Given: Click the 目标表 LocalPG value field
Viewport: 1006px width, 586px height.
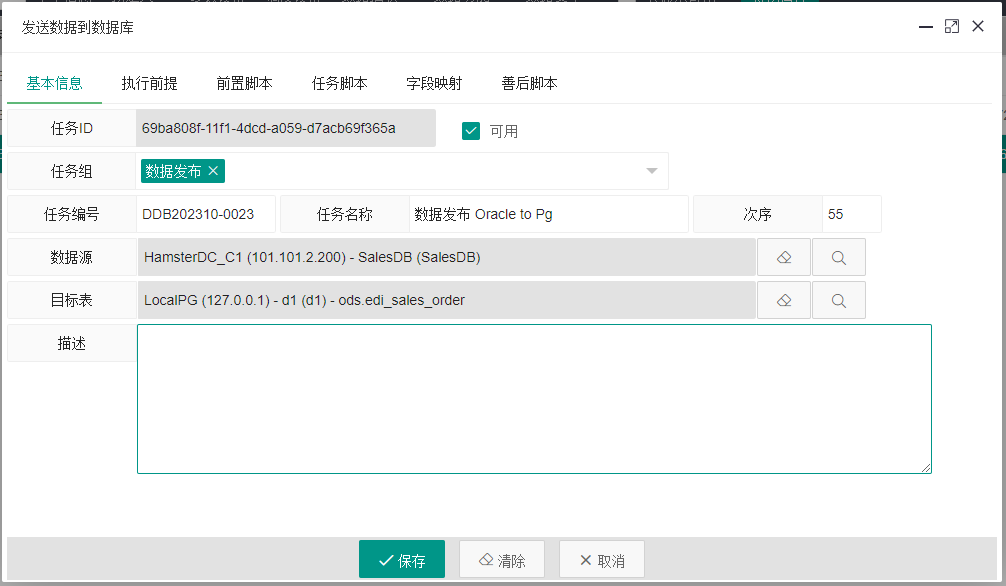Looking at the screenshot, I should [x=447, y=300].
